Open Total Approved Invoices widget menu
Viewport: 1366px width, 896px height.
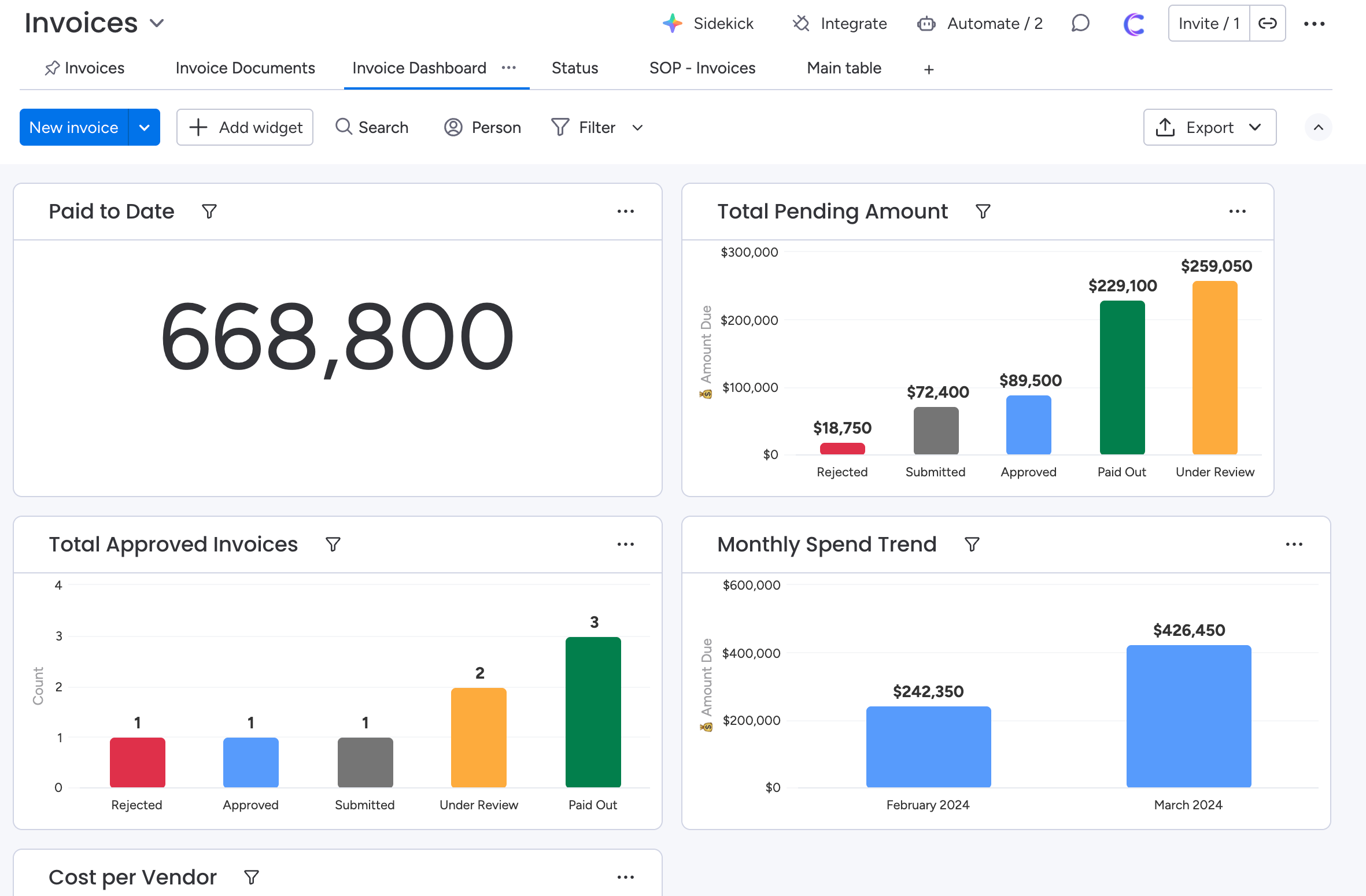point(625,545)
